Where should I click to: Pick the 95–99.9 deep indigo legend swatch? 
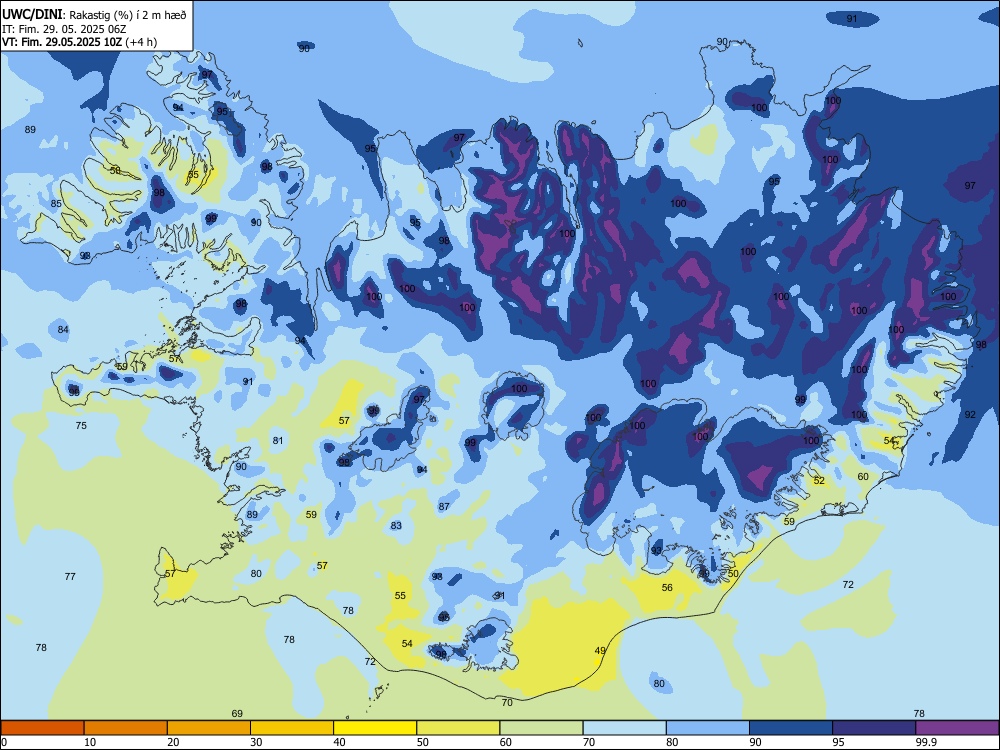874,728
